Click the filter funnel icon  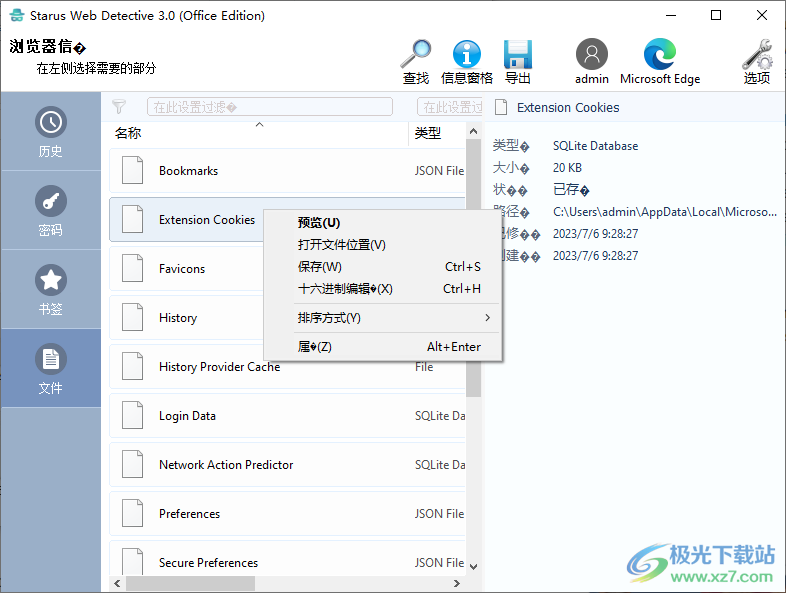coord(119,106)
